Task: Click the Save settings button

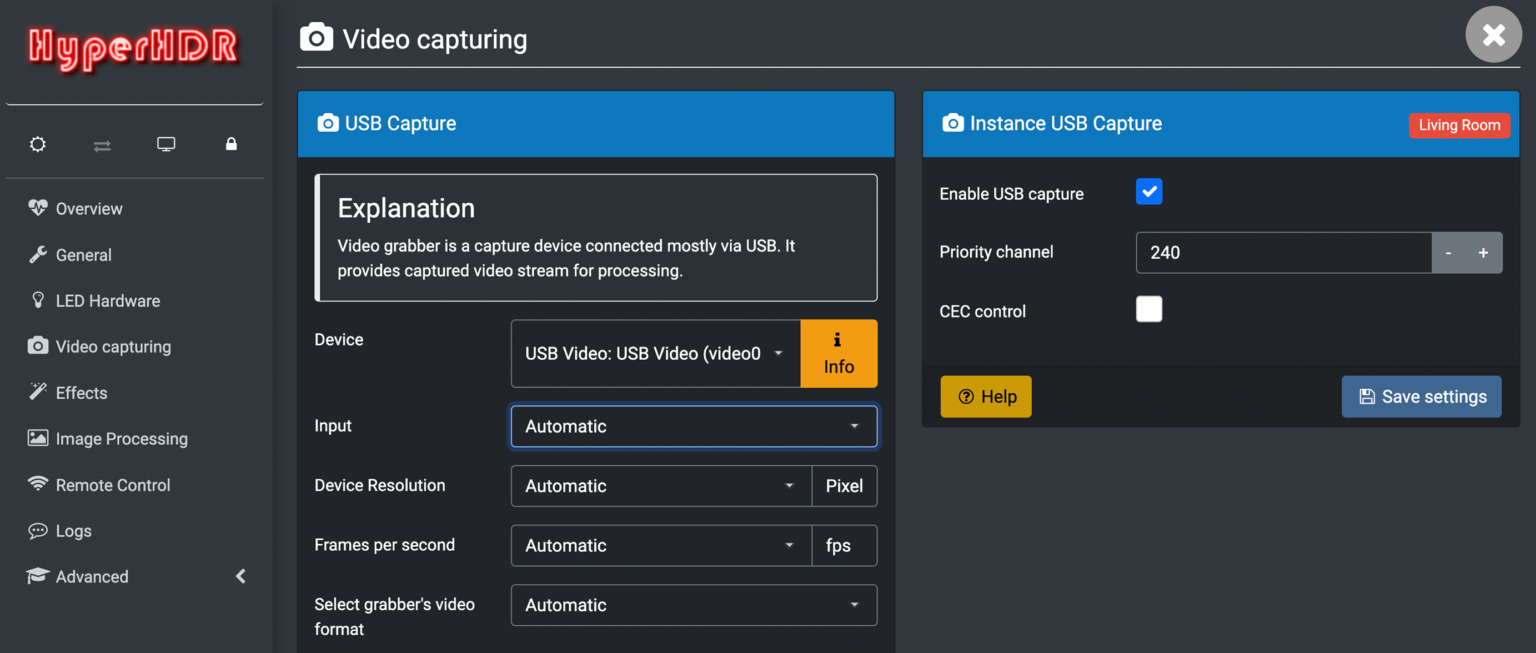Action: click(1421, 396)
